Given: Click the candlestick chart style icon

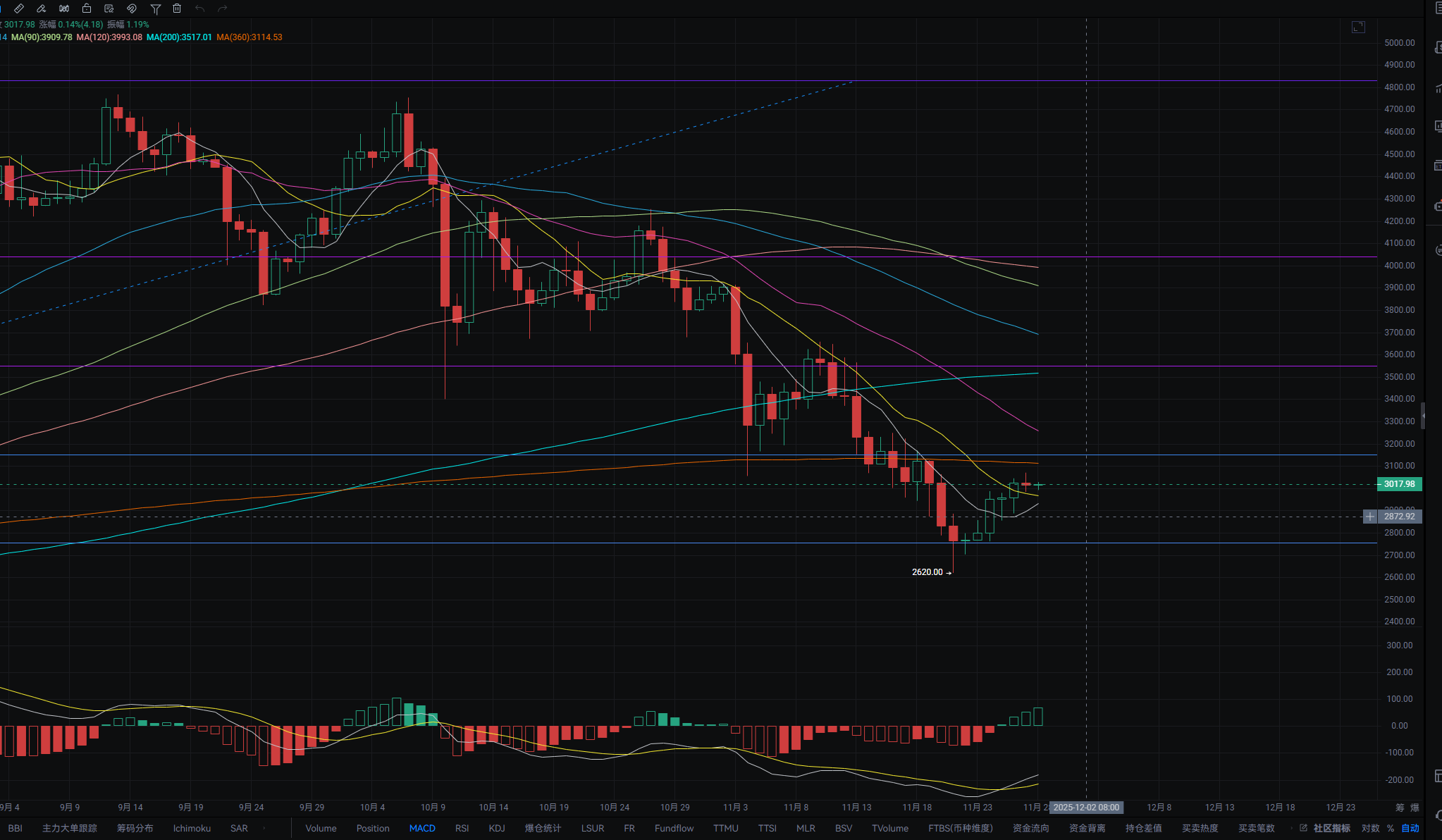Looking at the screenshot, I should pos(64,8).
